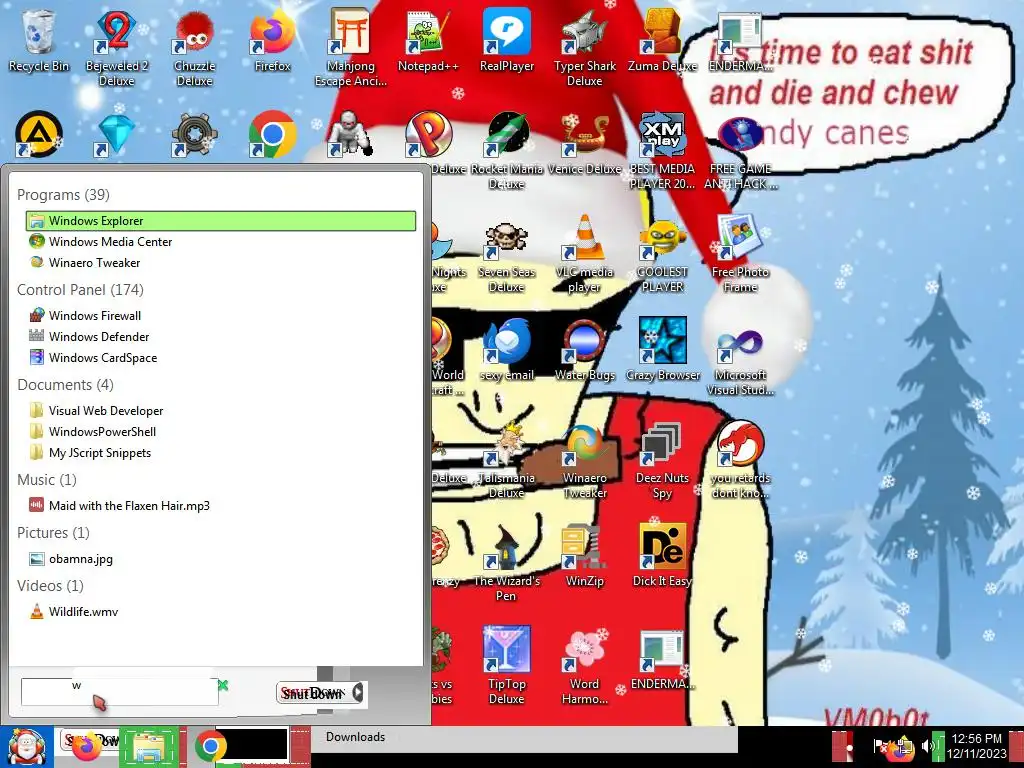
Task: Open the XMPlay BEST MEDIA PLAYER shortcut
Action: pos(662,150)
